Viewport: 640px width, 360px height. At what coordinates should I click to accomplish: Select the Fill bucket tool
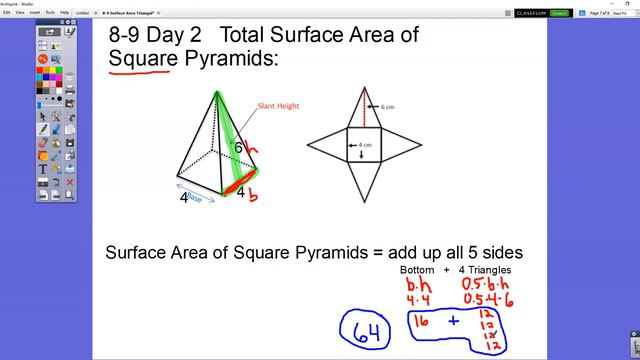coord(56,143)
